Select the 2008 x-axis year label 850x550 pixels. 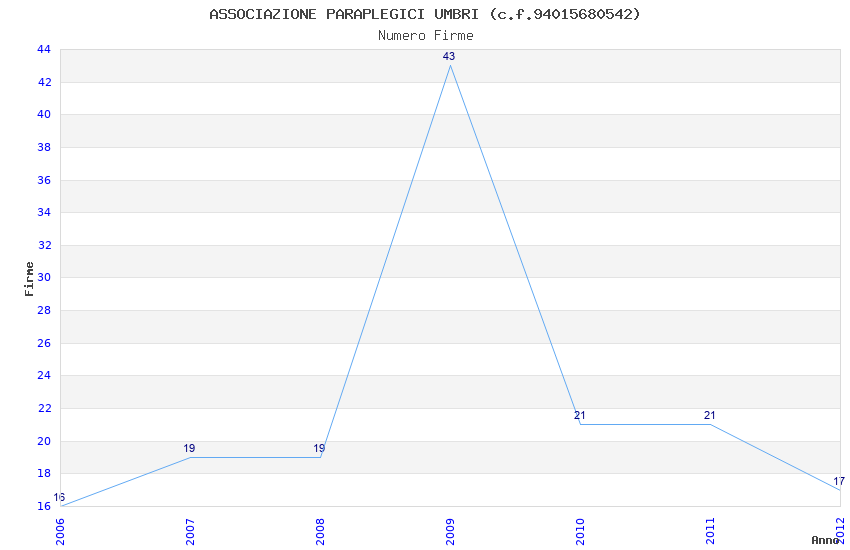click(x=320, y=531)
